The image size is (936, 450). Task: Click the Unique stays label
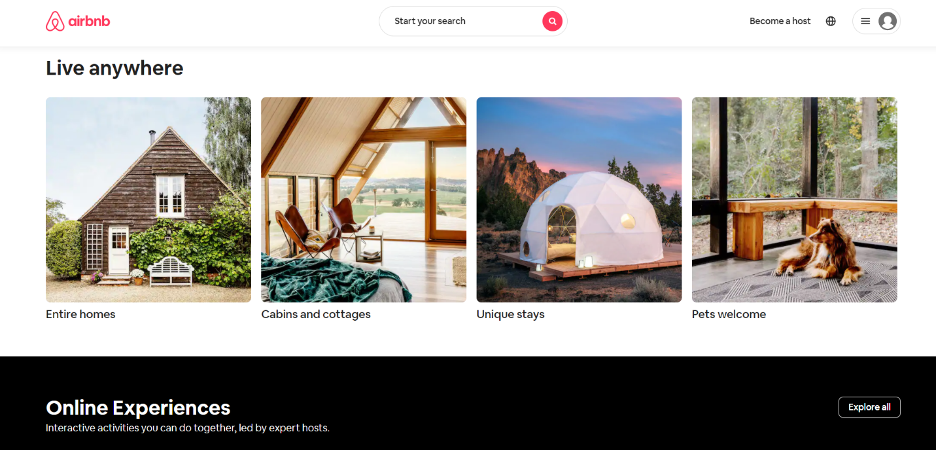[x=510, y=314]
